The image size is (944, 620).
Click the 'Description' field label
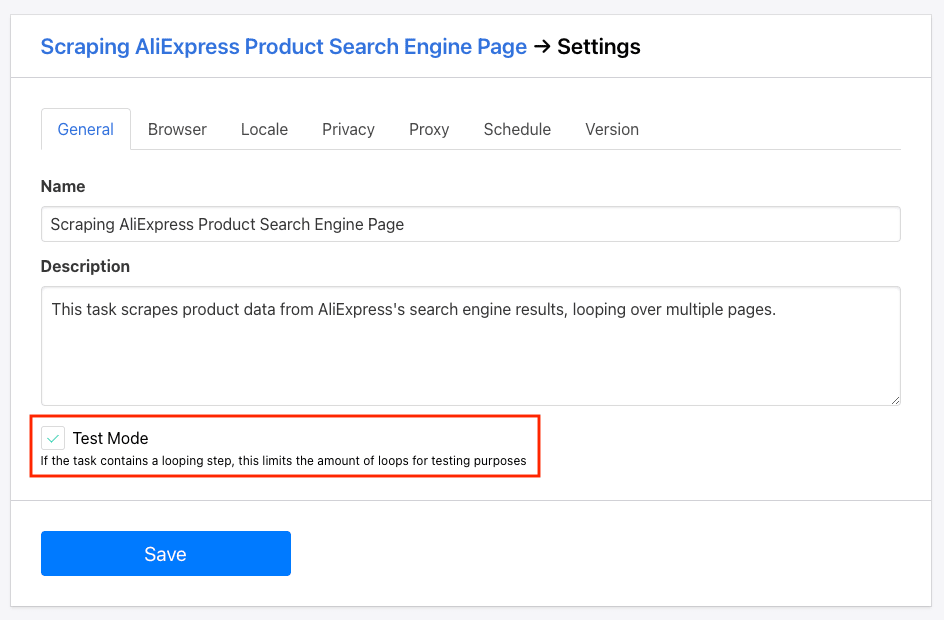85,266
